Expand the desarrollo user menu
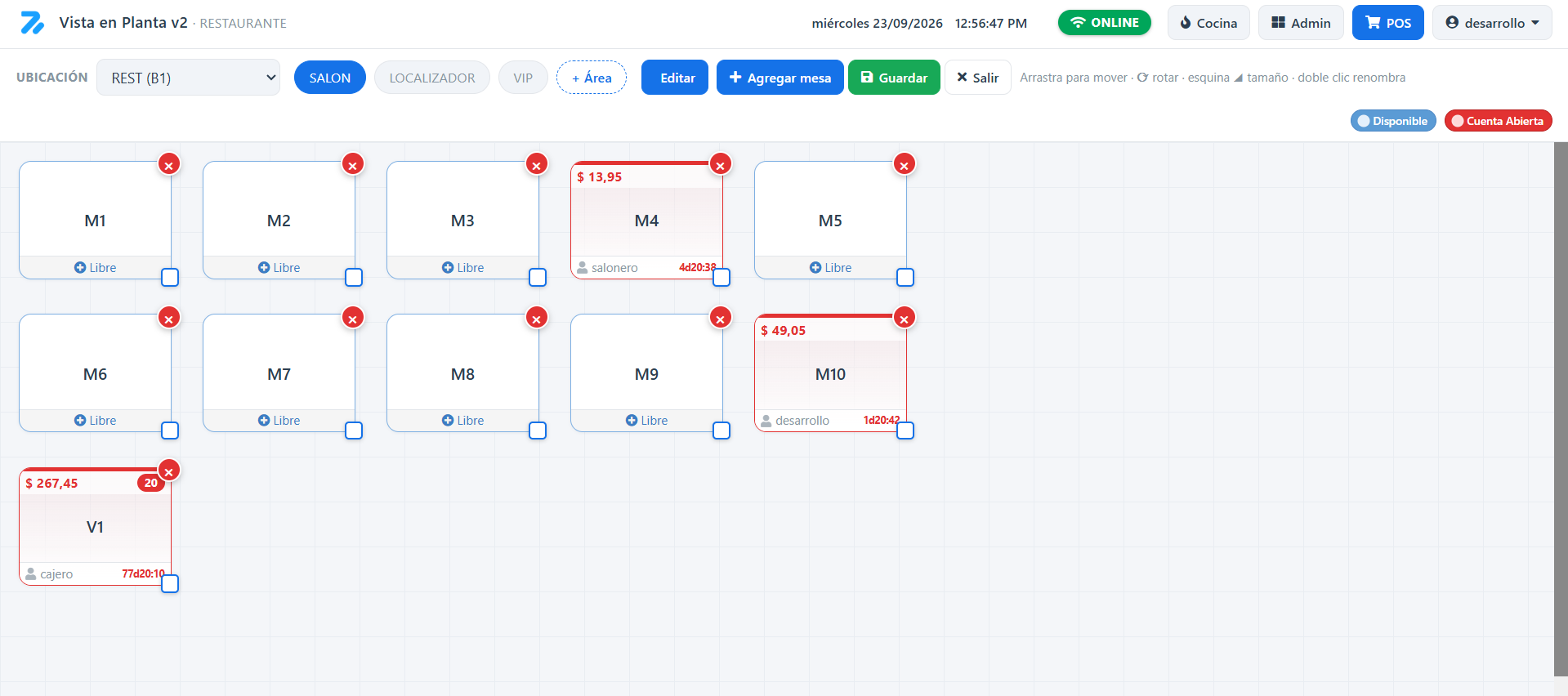Image resolution: width=1568 pixels, height=696 pixels. click(x=1492, y=23)
